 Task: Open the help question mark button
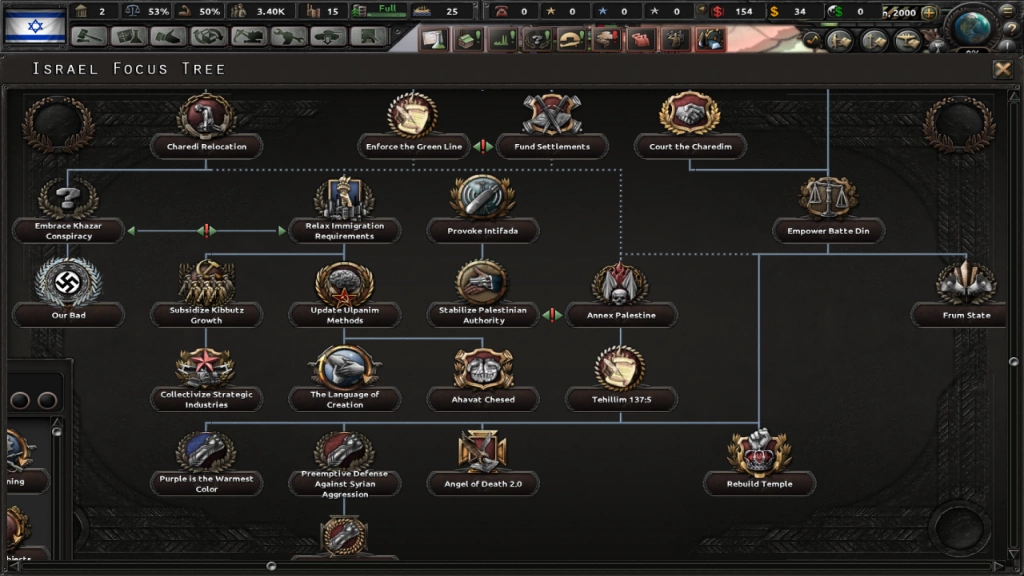coord(1012,28)
